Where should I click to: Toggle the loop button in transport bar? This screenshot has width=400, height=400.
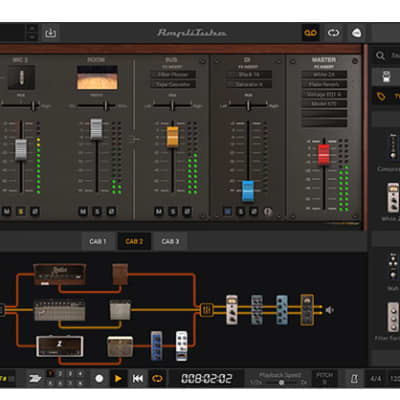click(157, 379)
